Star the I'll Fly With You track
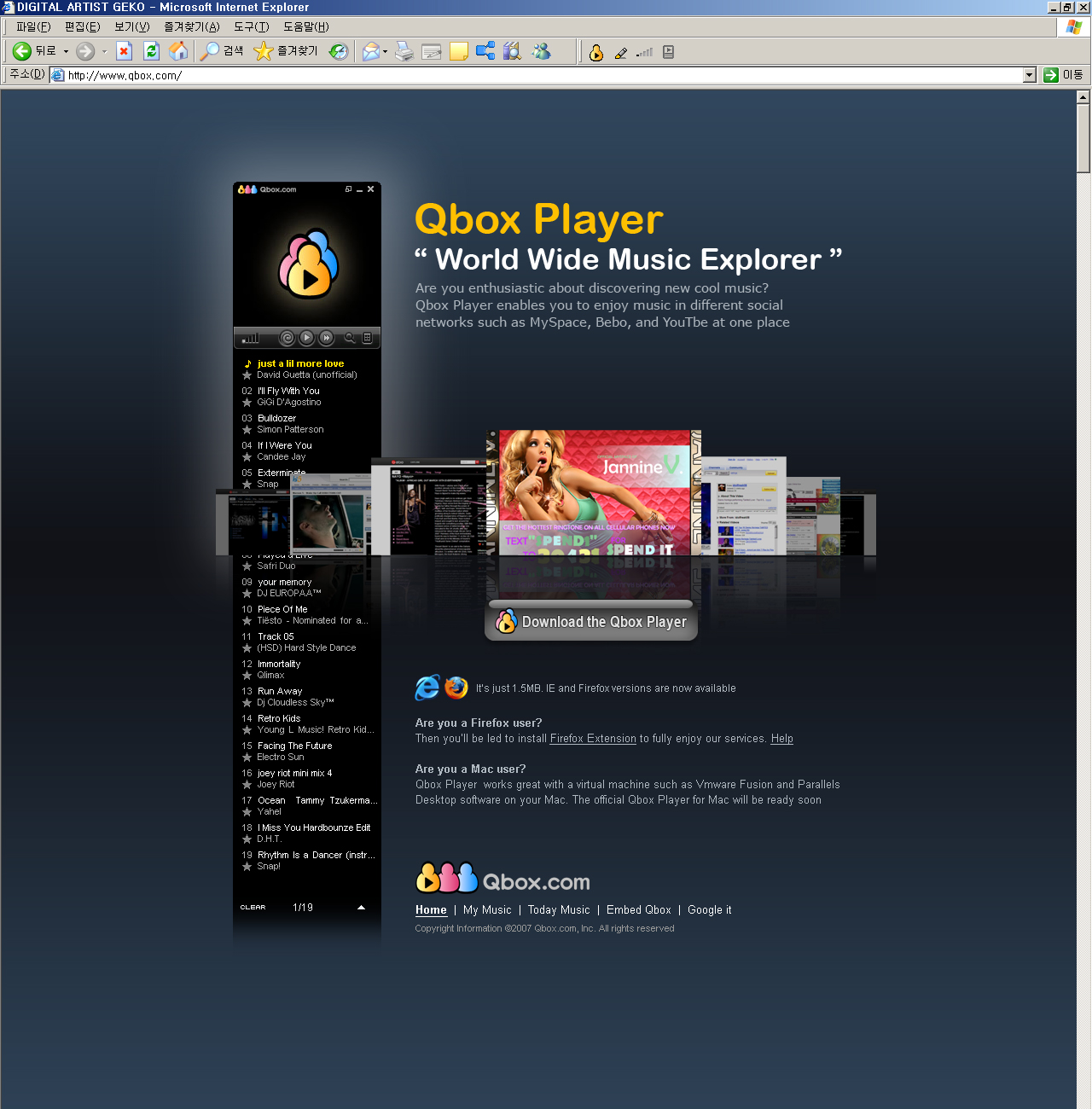Screen dimensions: 1092x1109 [x=247, y=403]
